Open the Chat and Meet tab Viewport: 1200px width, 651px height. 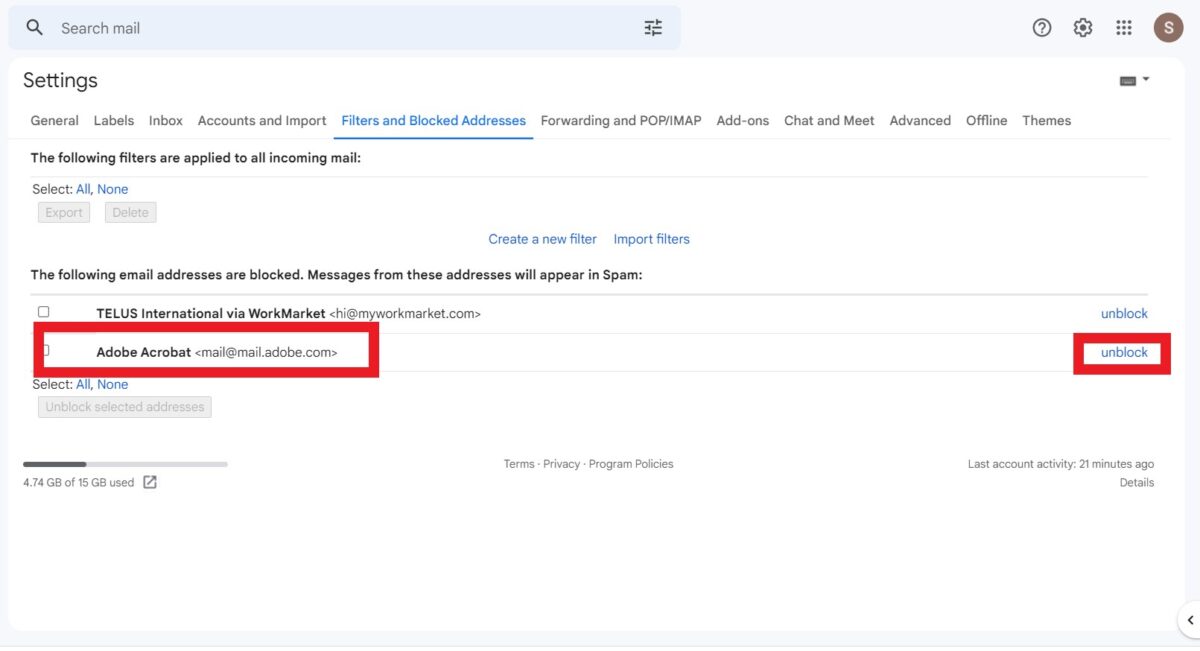(829, 120)
